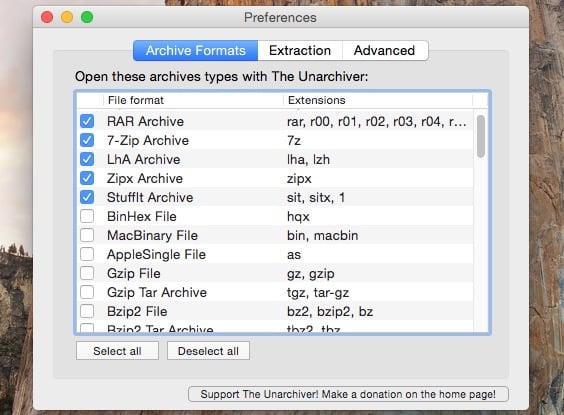Click the LhA Archive label
The height and width of the screenshot is (415, 564).
[x=144, y=160]
